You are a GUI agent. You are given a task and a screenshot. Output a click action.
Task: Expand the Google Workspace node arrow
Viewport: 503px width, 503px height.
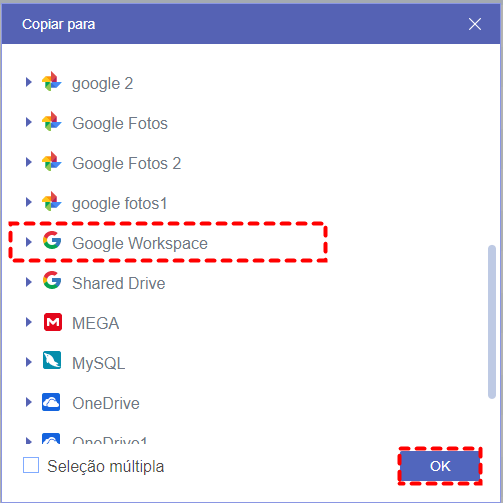click(29, 242)
